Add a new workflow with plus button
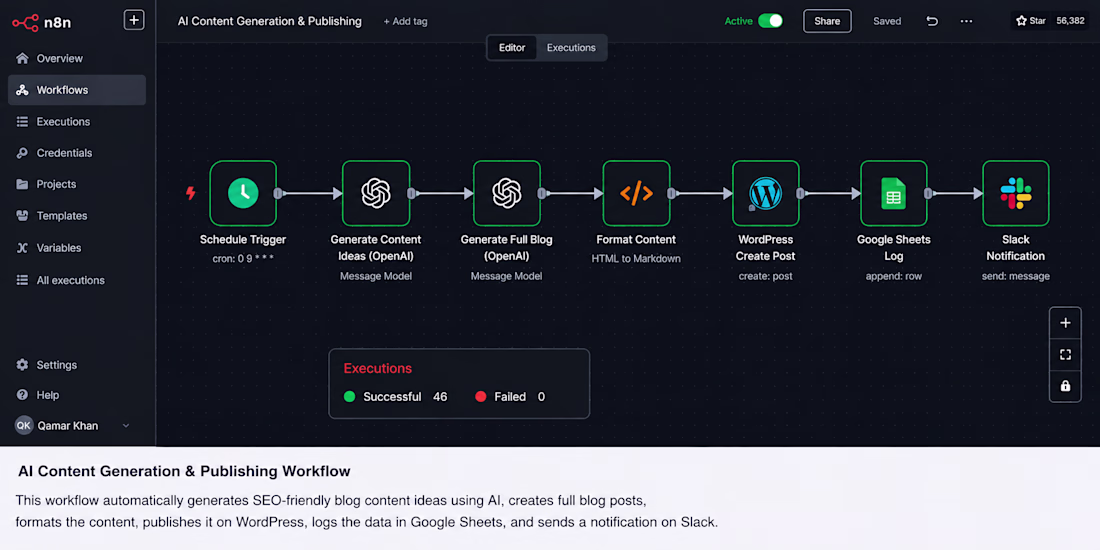 click(x=134, y=20)
